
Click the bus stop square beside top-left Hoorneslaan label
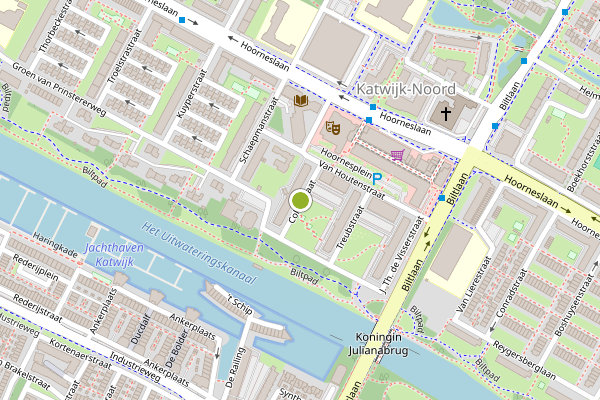click(x=182, y=20)
